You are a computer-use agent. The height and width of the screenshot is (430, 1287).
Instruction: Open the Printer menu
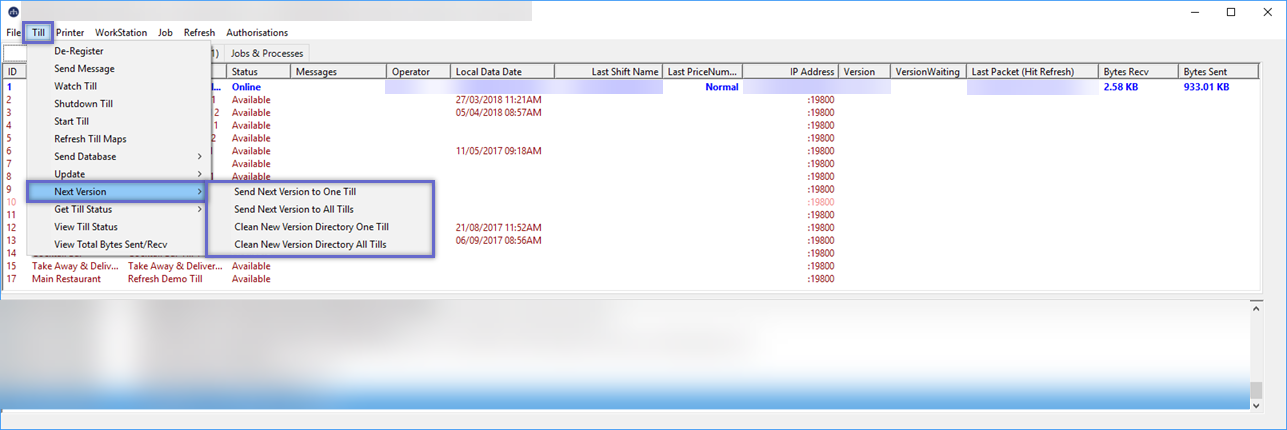[70, 33]
